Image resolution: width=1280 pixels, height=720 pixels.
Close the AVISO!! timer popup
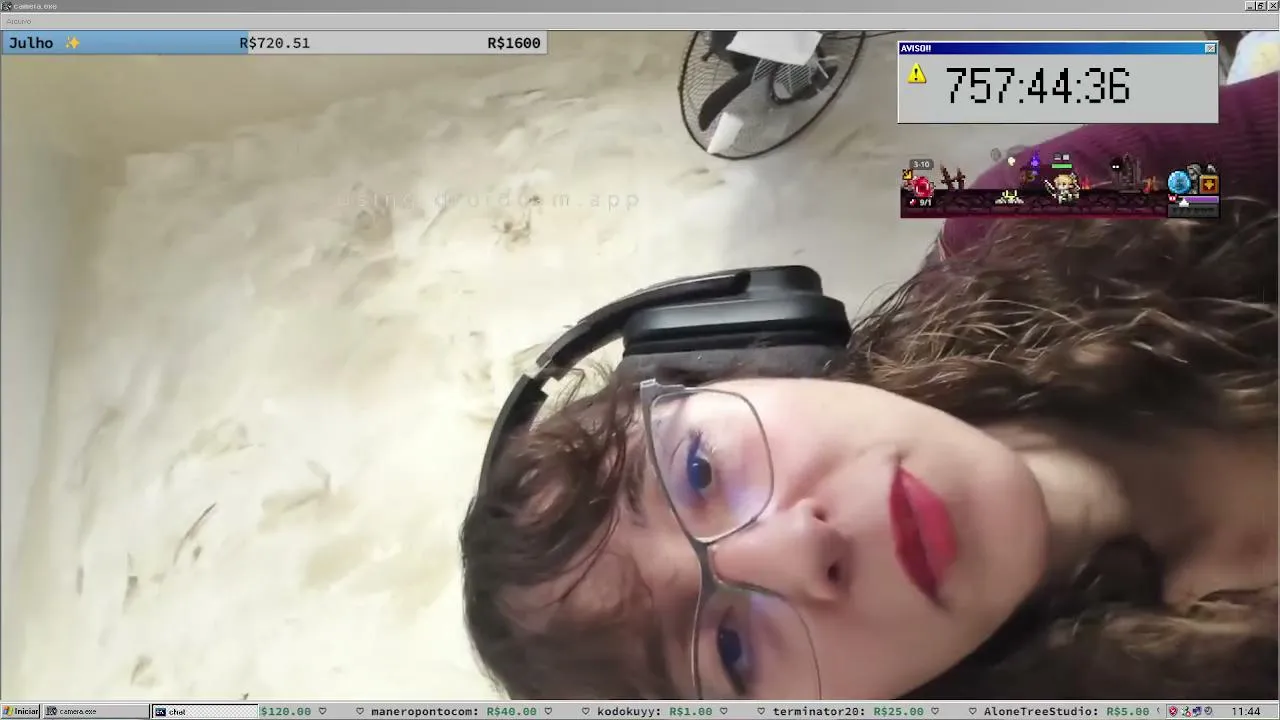pos(1210,48)
